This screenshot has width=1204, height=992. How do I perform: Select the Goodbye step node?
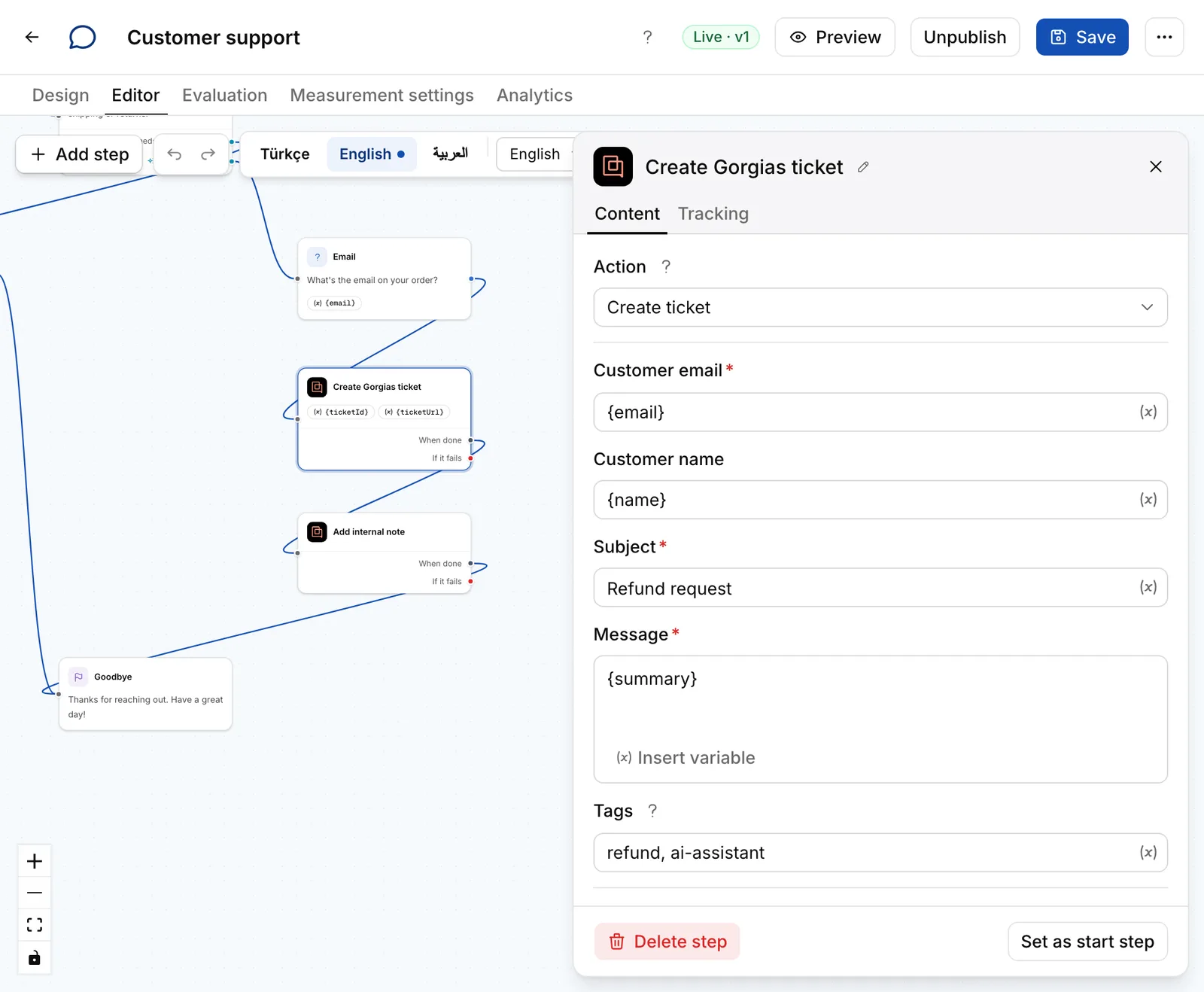pos(145,694)
